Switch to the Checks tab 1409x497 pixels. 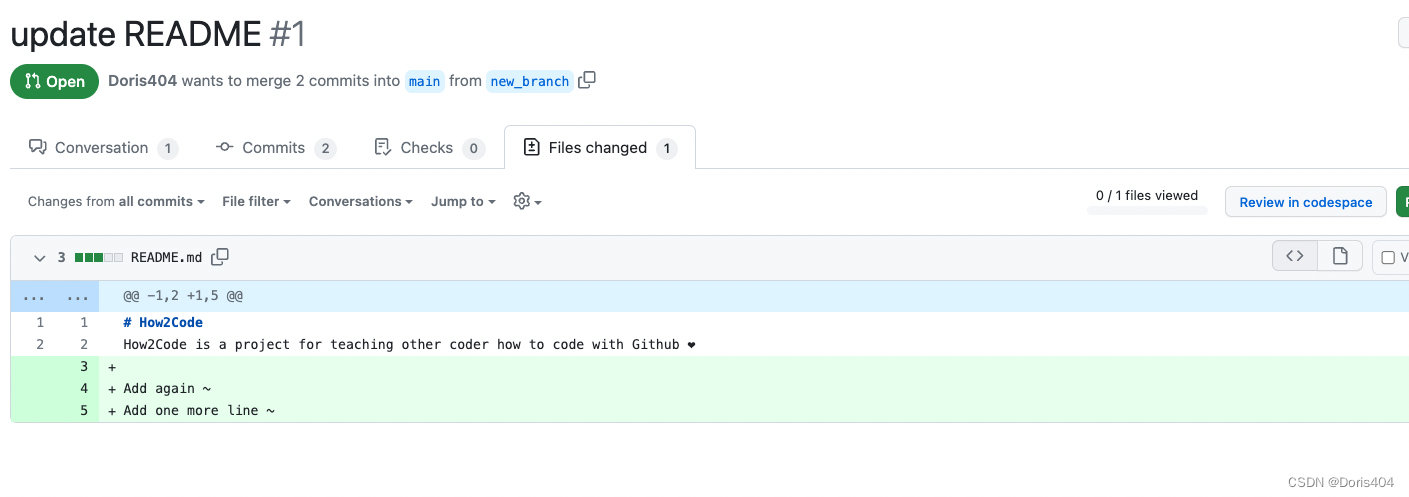pyautogui.click(x=428, y=148)
